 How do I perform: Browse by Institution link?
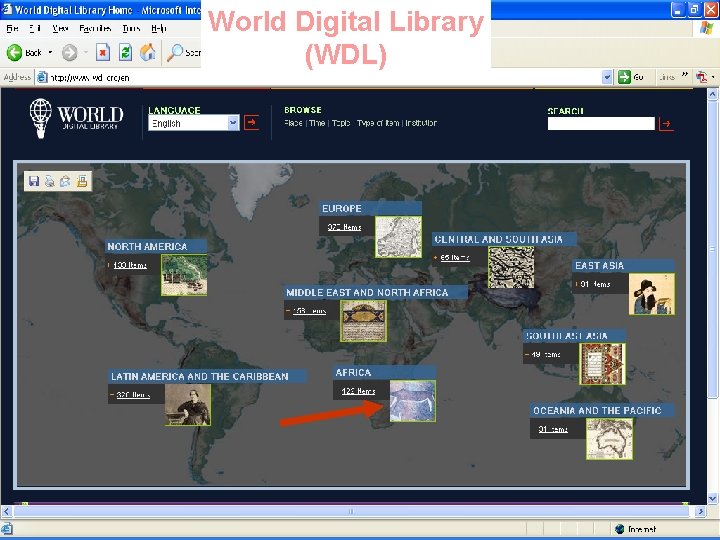tap(421, 123)
